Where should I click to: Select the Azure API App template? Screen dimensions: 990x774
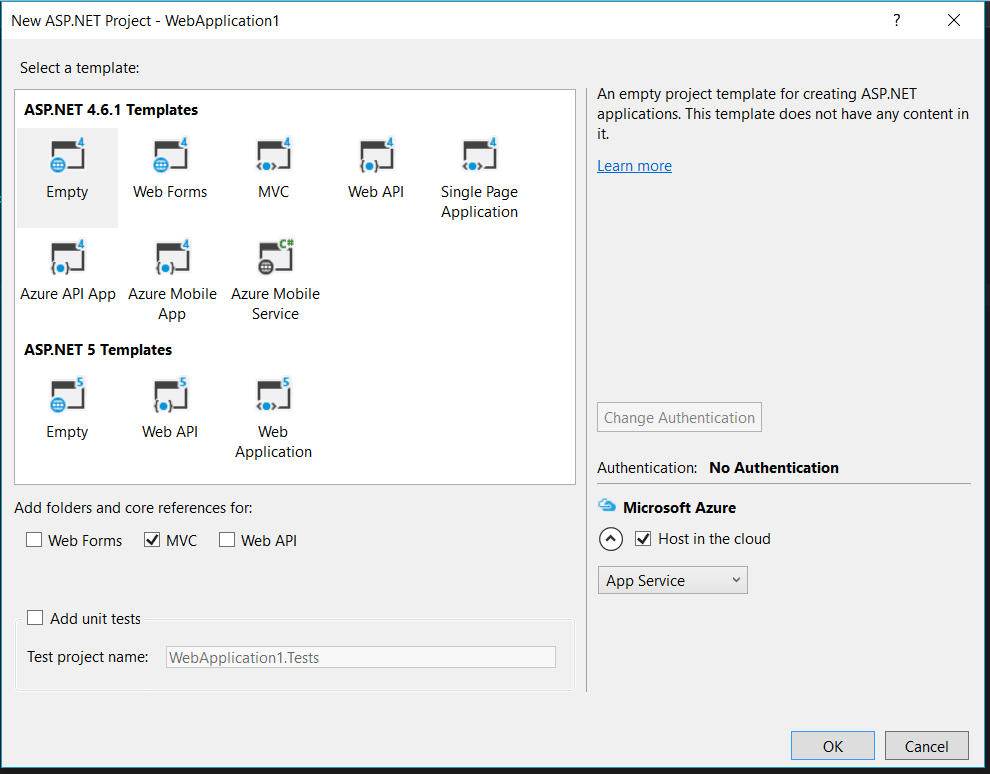(67, 259)
